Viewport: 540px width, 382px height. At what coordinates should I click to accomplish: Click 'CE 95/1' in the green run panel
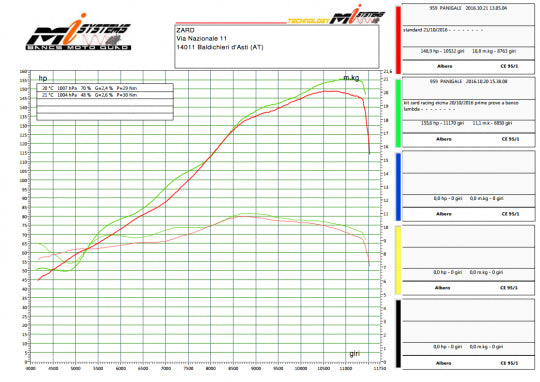[x=510, y=139]
